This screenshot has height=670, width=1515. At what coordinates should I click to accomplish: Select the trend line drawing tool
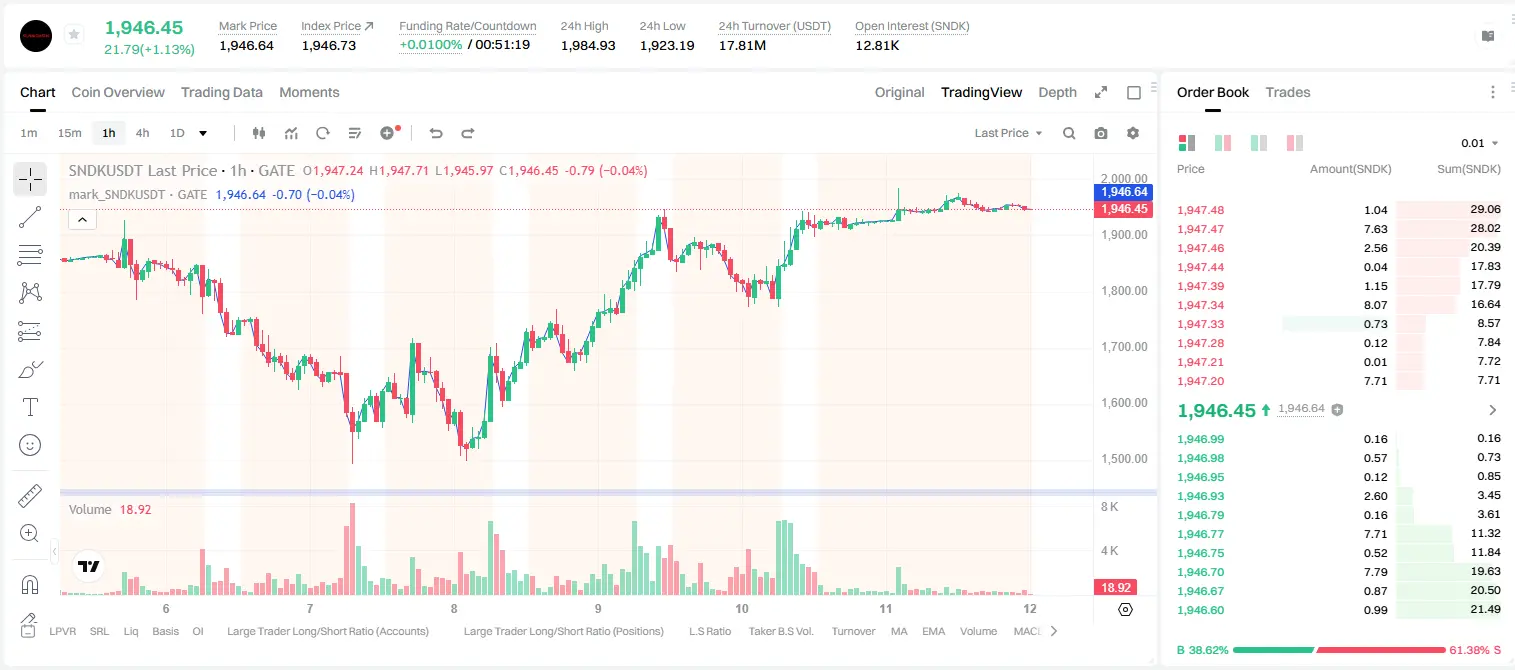[x=30, y=217]
